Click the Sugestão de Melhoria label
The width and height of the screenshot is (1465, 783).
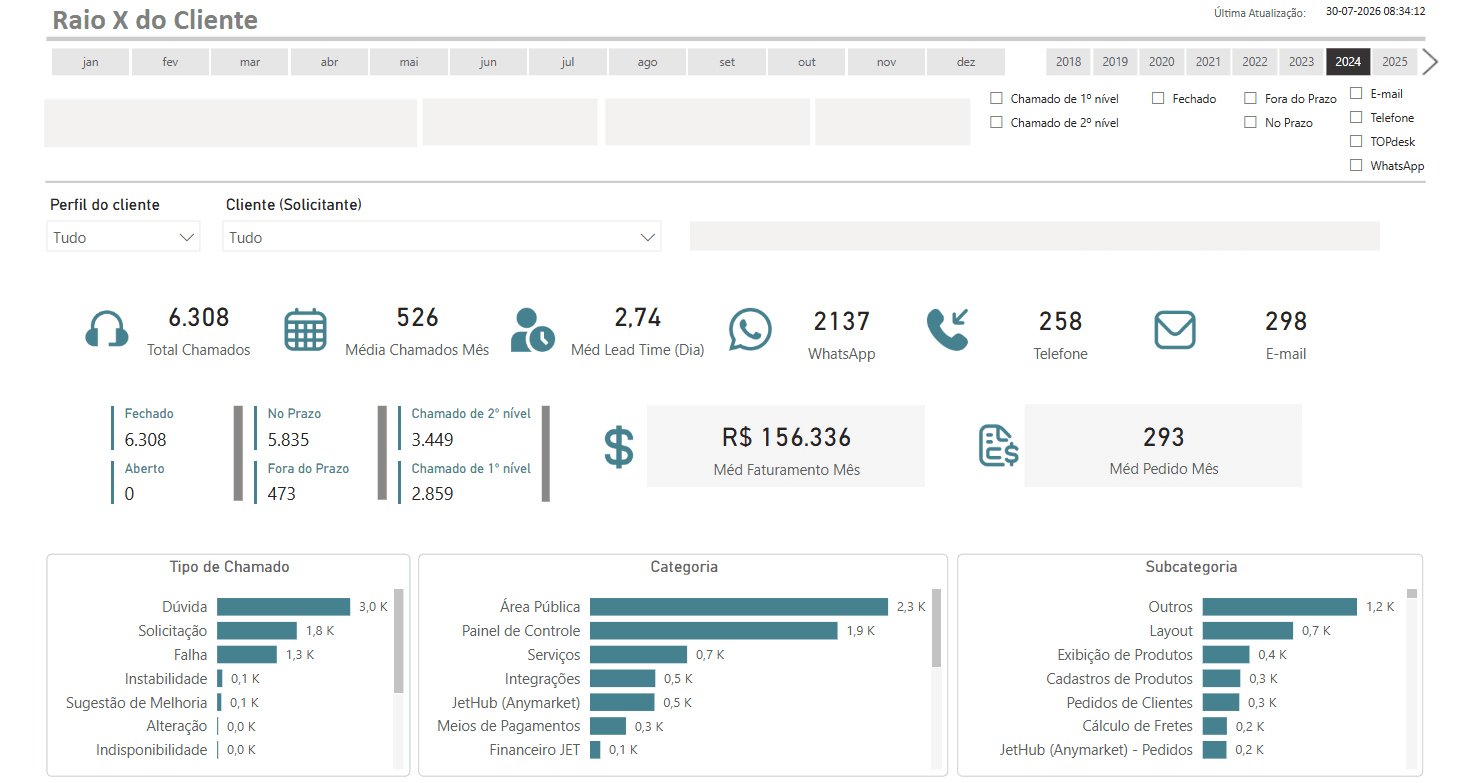click(137, 702)
